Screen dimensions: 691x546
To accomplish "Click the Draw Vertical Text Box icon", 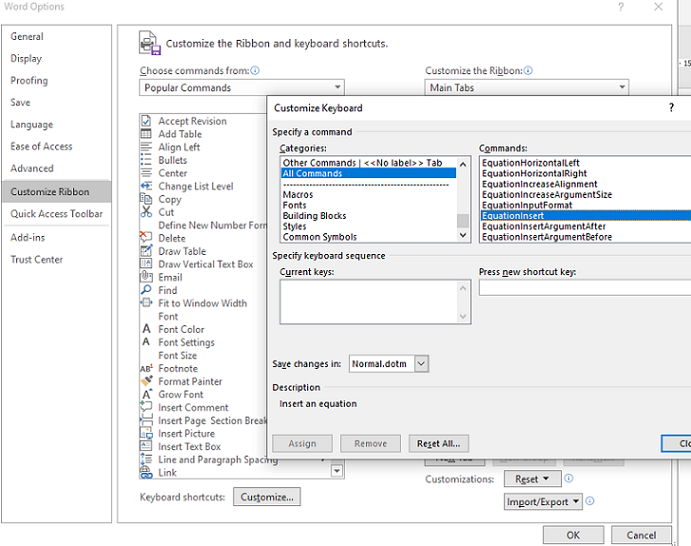I will [x=146, y=264].
